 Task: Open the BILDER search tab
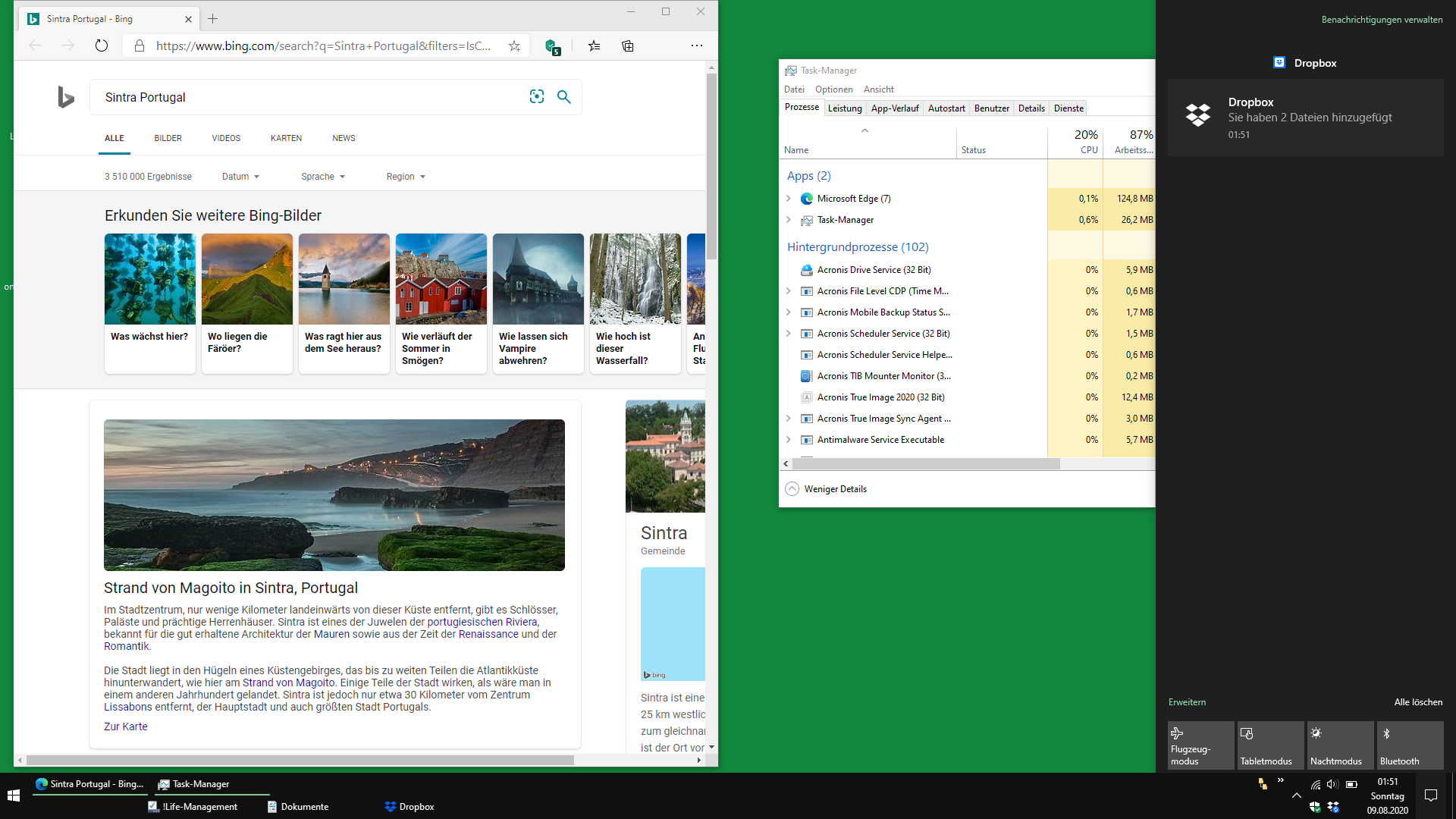click(168, 138)
